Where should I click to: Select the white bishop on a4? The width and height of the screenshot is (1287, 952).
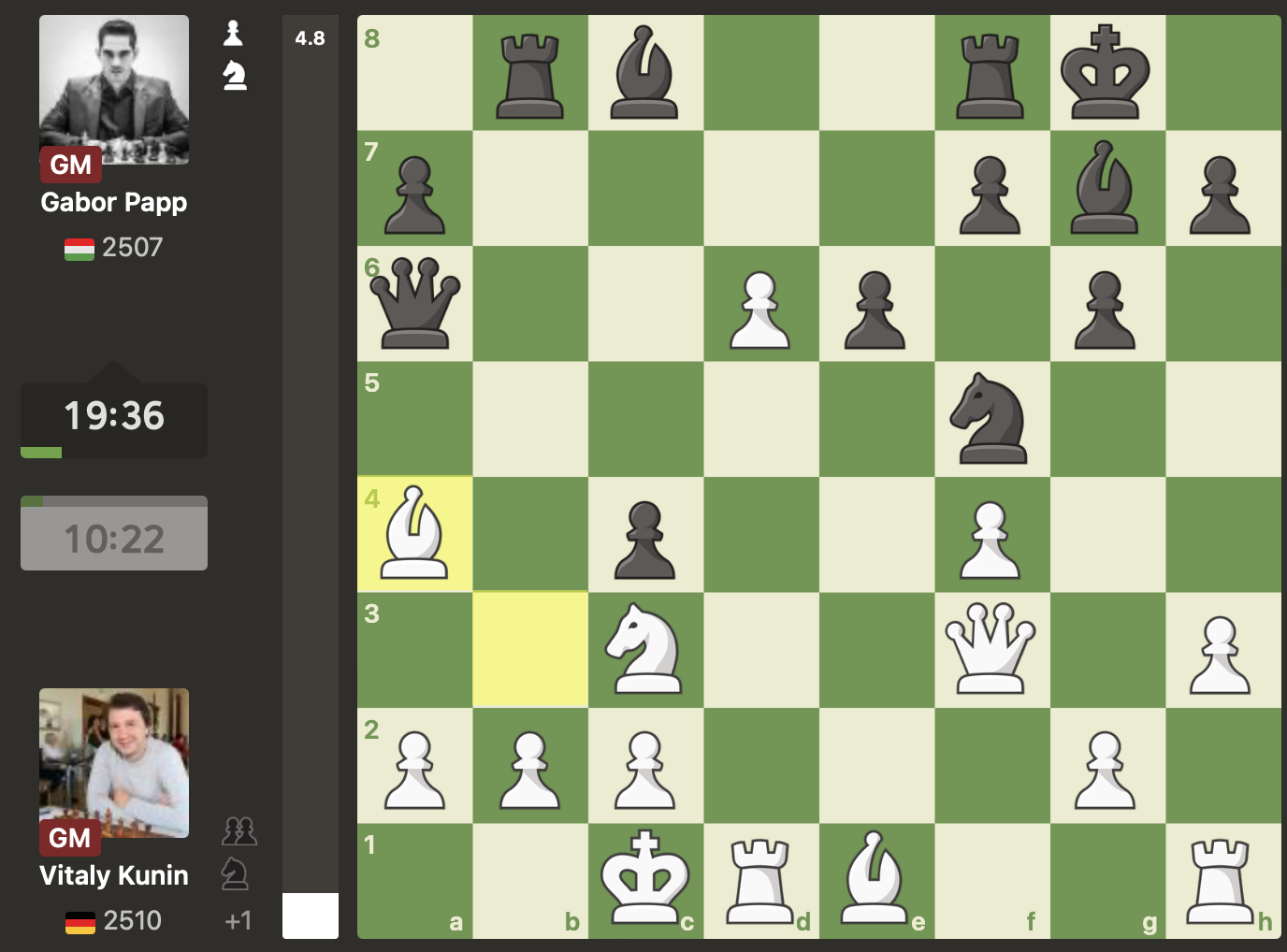pyautogui.click(x=414, y=534)
